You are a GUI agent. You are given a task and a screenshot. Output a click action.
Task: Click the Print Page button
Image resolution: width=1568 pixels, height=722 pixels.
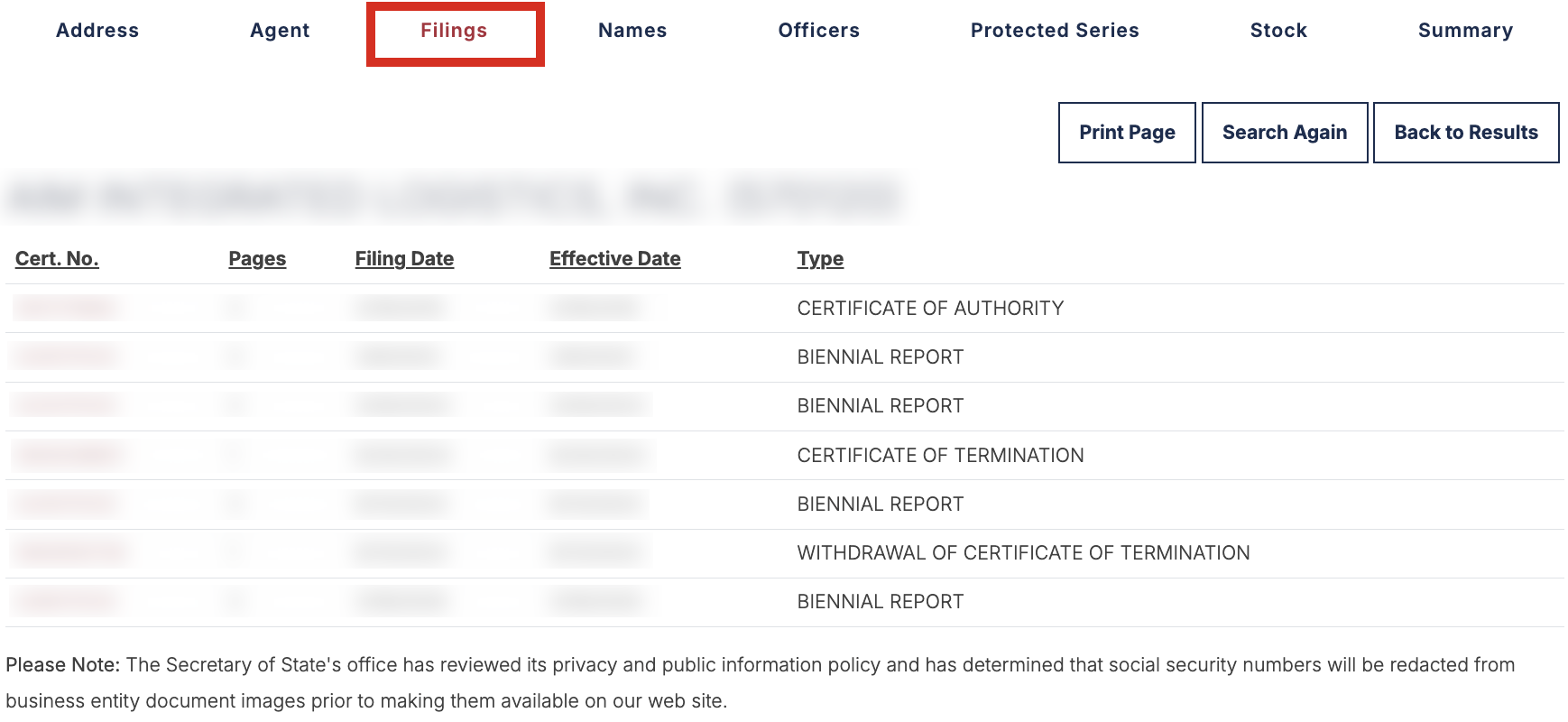click(1127, 133)
